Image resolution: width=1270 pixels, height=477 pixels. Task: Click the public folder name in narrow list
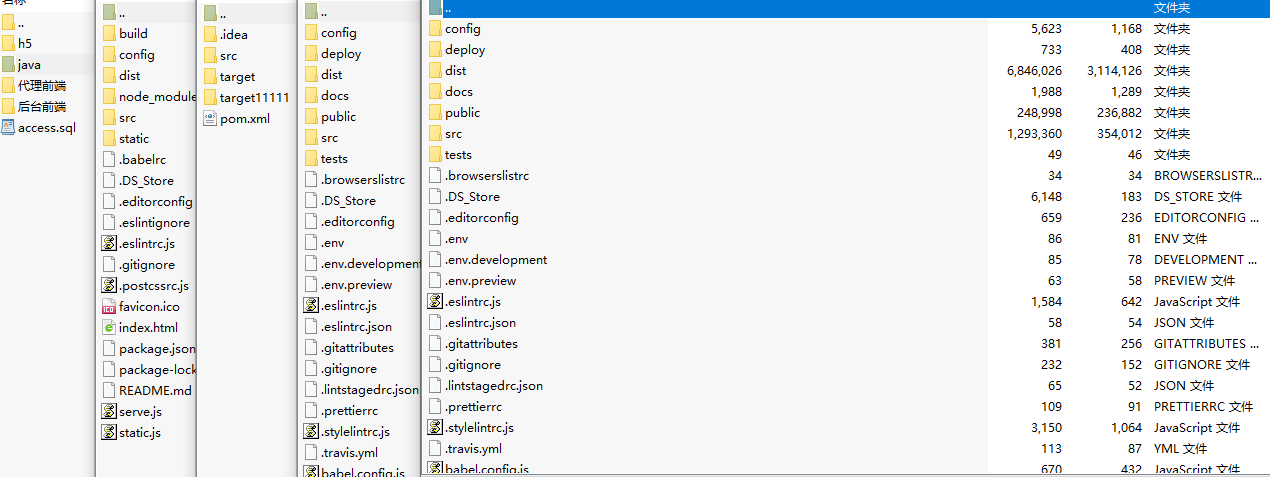338,117
